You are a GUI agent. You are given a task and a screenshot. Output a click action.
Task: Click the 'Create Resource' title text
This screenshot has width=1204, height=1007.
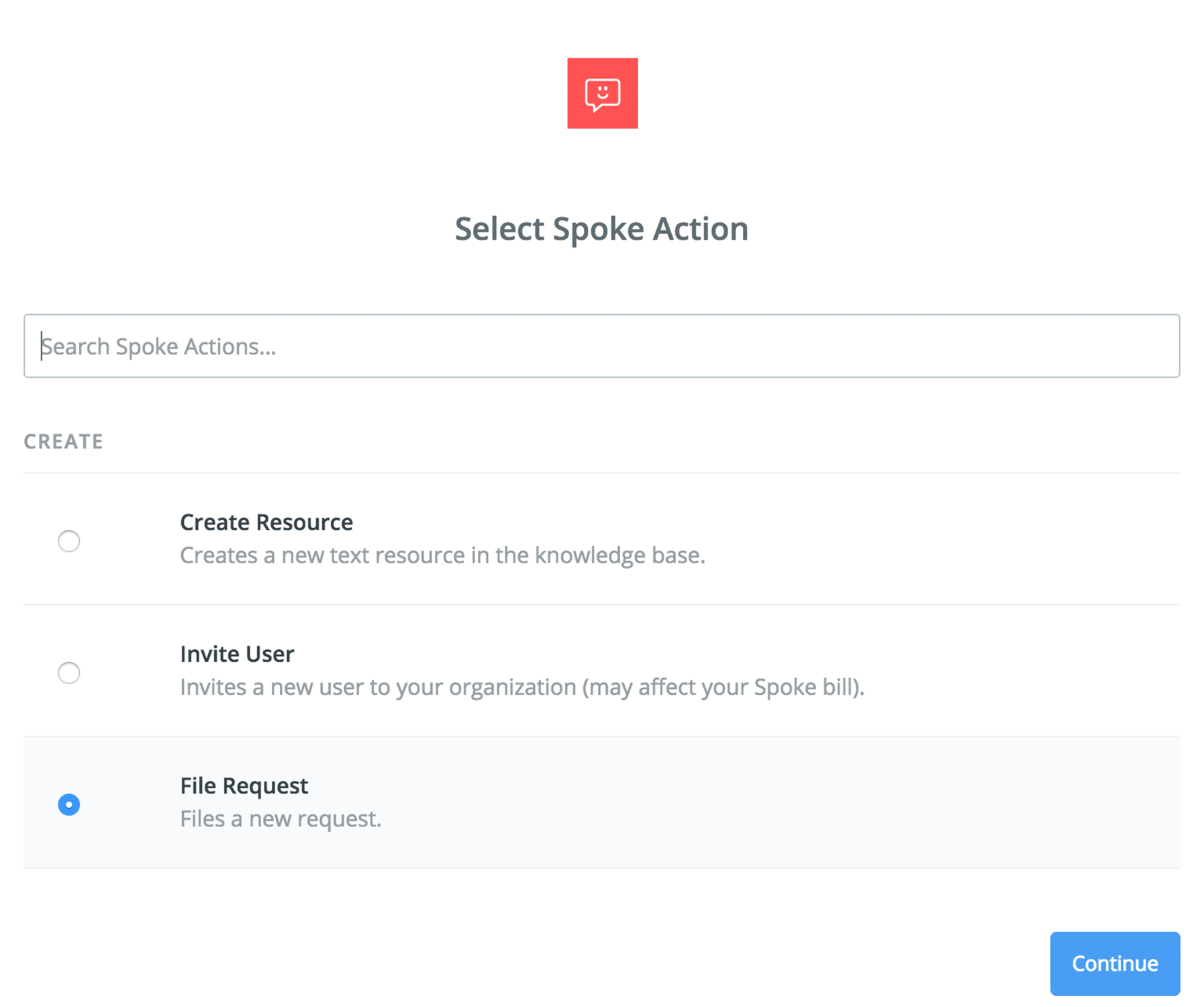(266, 522)
